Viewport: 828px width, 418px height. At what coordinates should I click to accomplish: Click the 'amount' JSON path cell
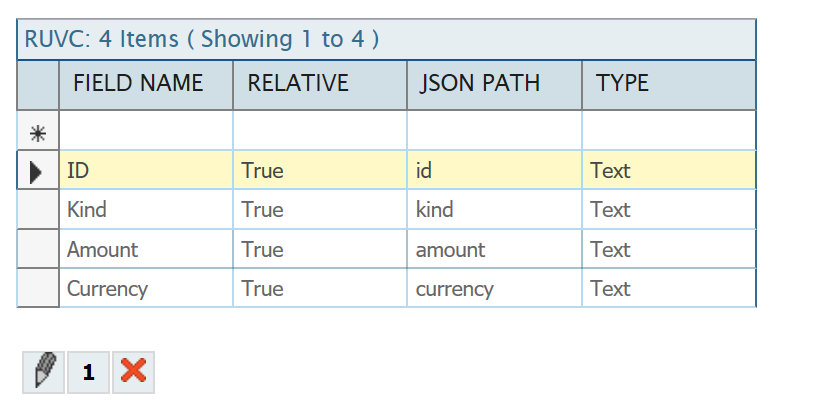click(x=494, y=250)
